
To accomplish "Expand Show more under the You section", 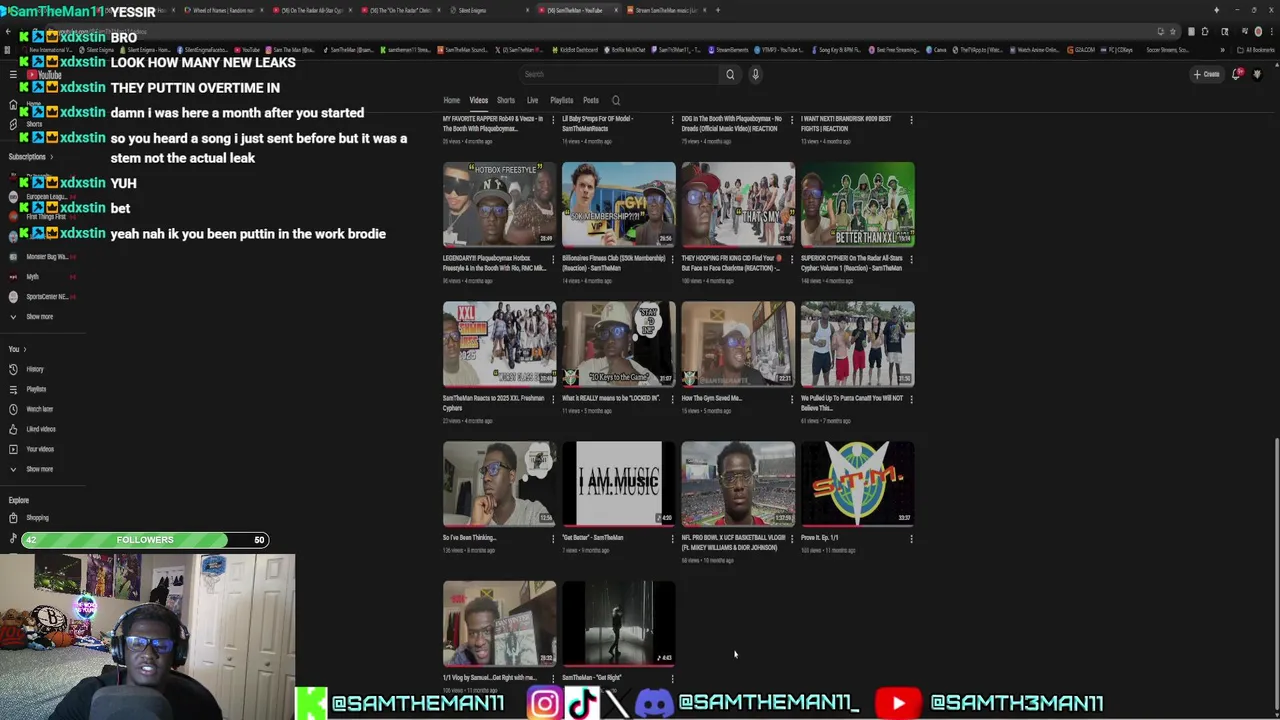I will coord(39,469).
